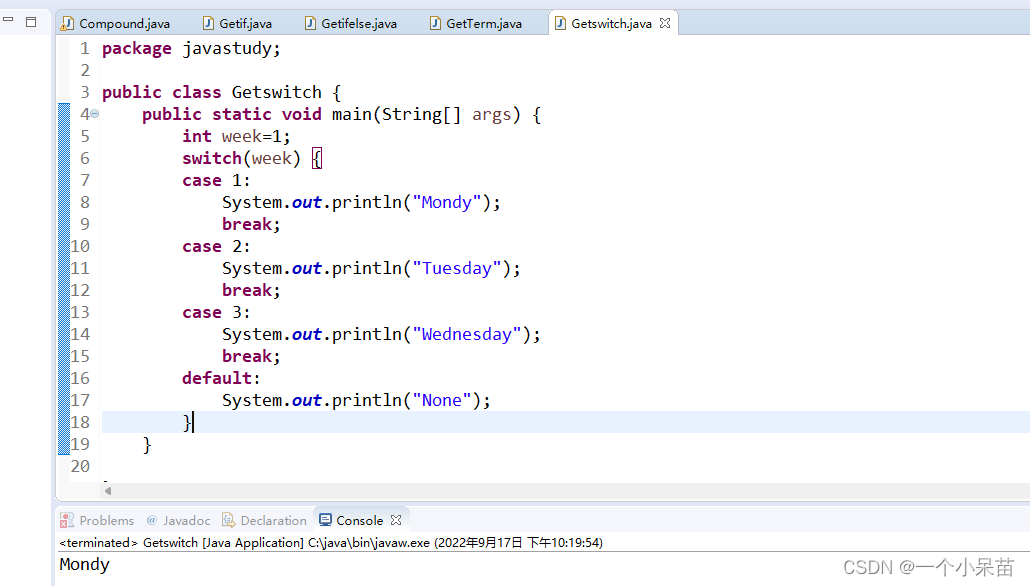Viewport: 1030px width, 586px height.
Task: Click line number 1 in the gutter
Action: (x=85, y=49)
